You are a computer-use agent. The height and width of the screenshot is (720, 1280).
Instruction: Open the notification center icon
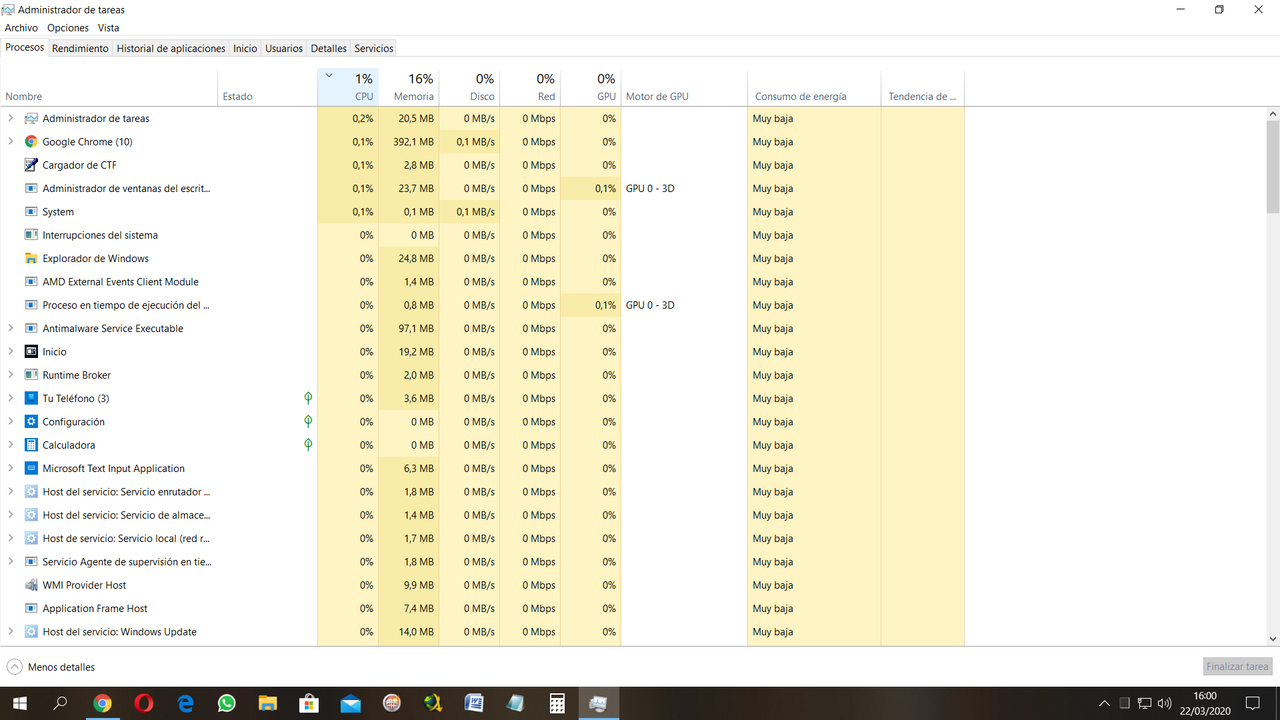(x=1253, y=704)
